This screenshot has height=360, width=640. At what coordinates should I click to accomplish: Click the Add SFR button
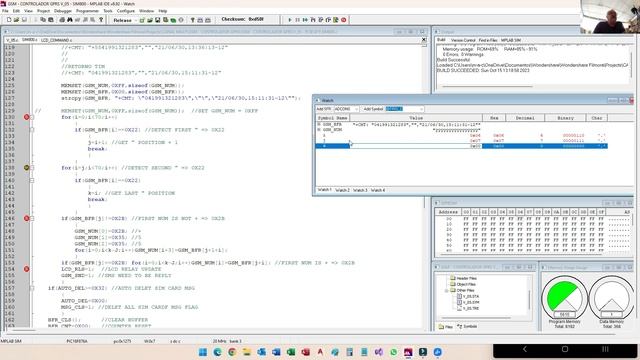[x=324, y=109]
